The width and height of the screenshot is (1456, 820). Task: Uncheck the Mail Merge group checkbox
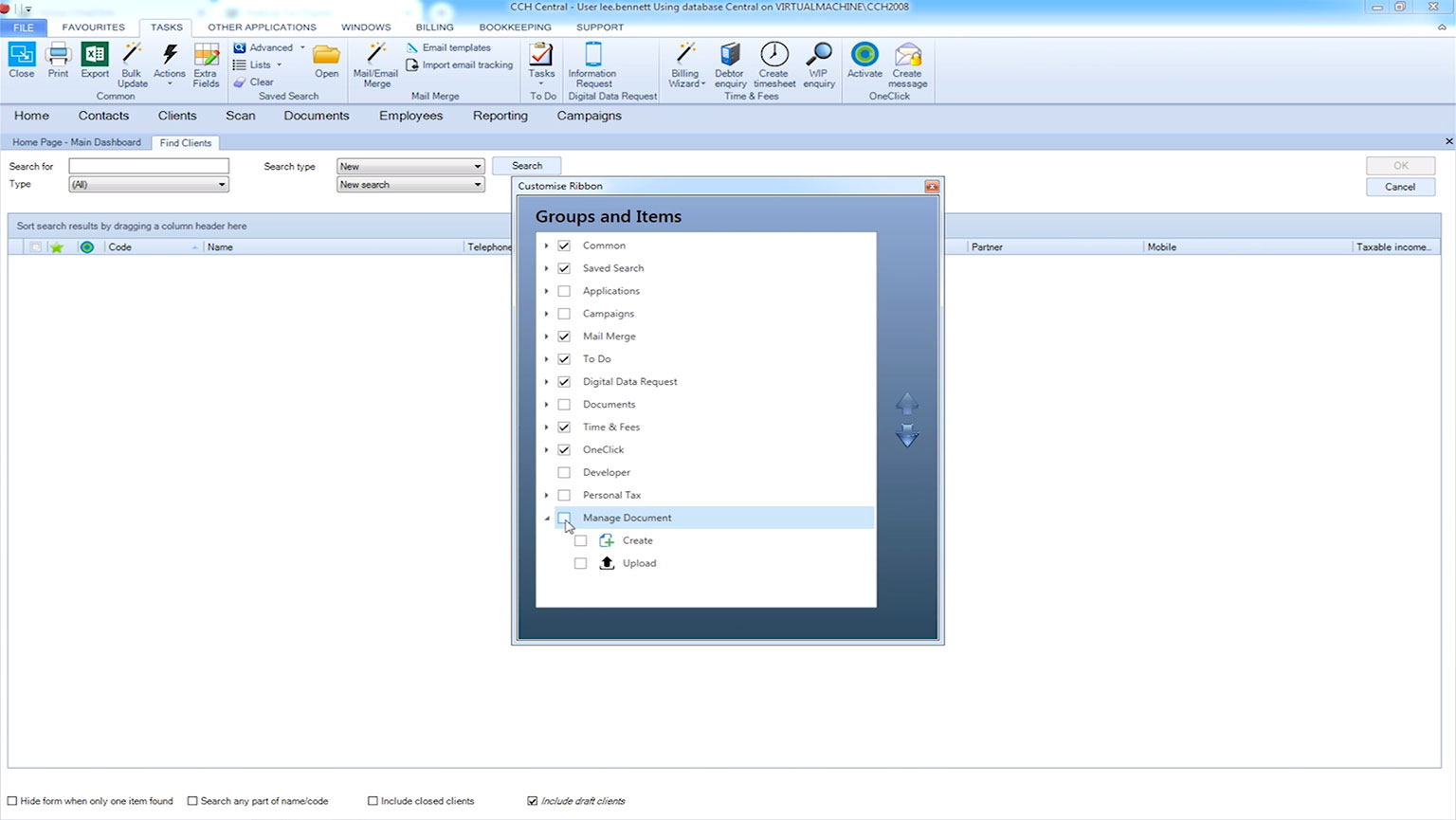click(x=564, y=337)
